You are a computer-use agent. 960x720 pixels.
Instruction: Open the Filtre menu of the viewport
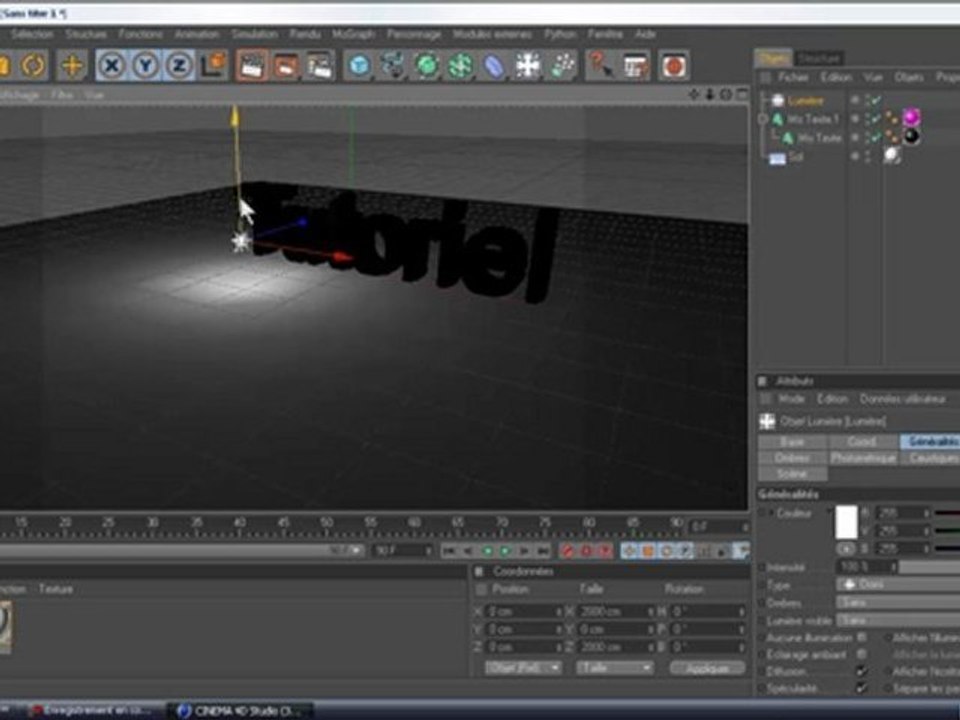pos(62,95)
